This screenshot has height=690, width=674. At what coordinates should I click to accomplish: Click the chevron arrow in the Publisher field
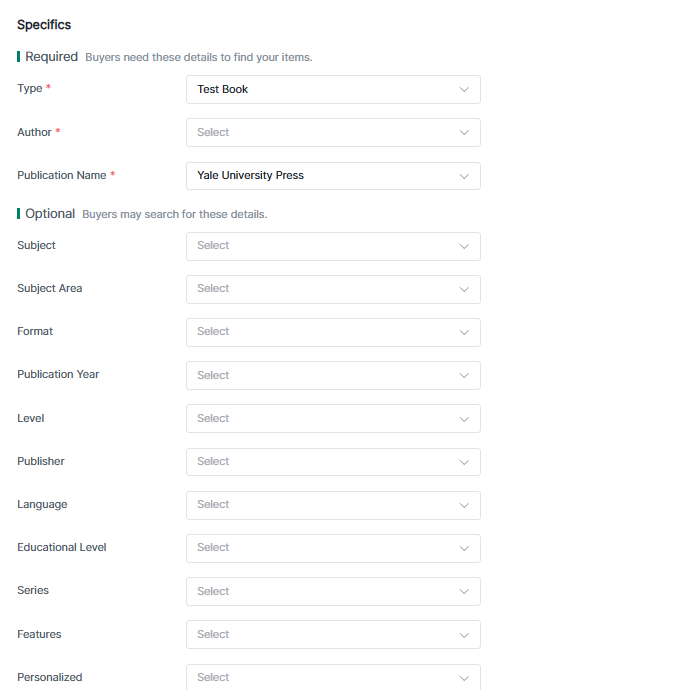pos(464,462)
